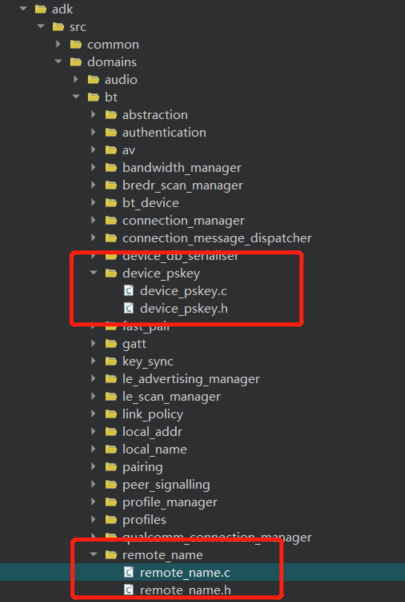Collapse the bt folder arrow
The width and height of the screenshot is (405, 602).
76,97
